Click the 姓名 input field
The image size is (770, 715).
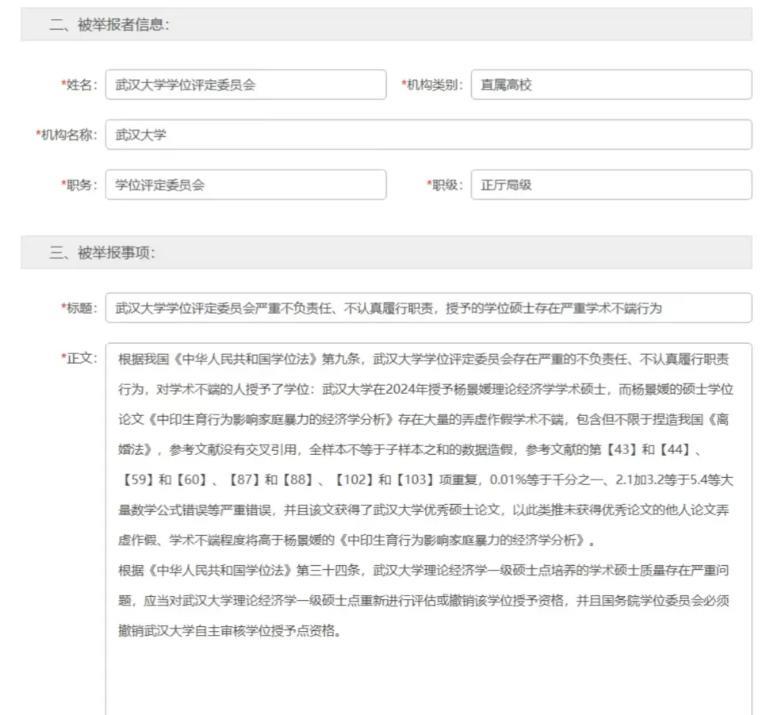246,84
